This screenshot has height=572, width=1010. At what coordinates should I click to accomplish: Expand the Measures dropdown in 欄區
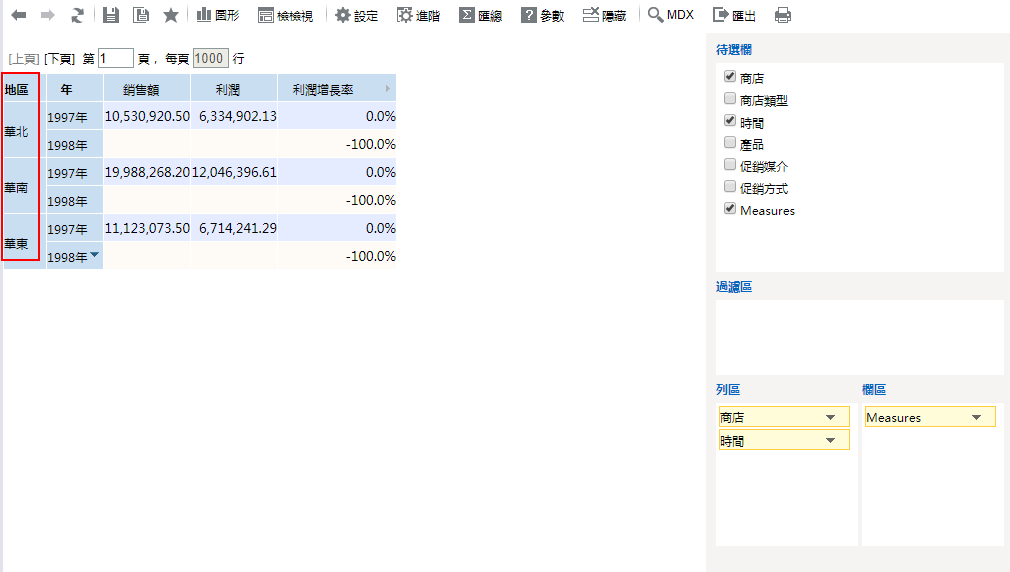pyautogui.click(x=976, y=417)
